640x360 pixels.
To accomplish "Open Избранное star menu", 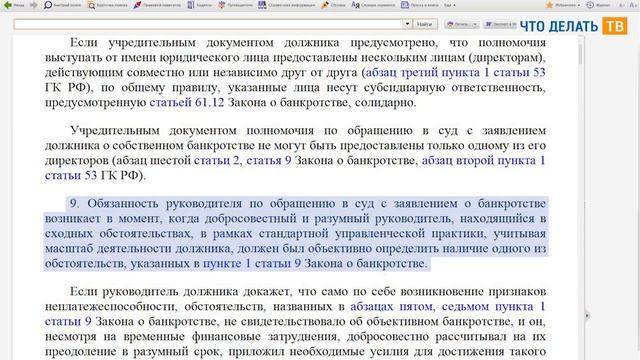I will click(563, 5).
